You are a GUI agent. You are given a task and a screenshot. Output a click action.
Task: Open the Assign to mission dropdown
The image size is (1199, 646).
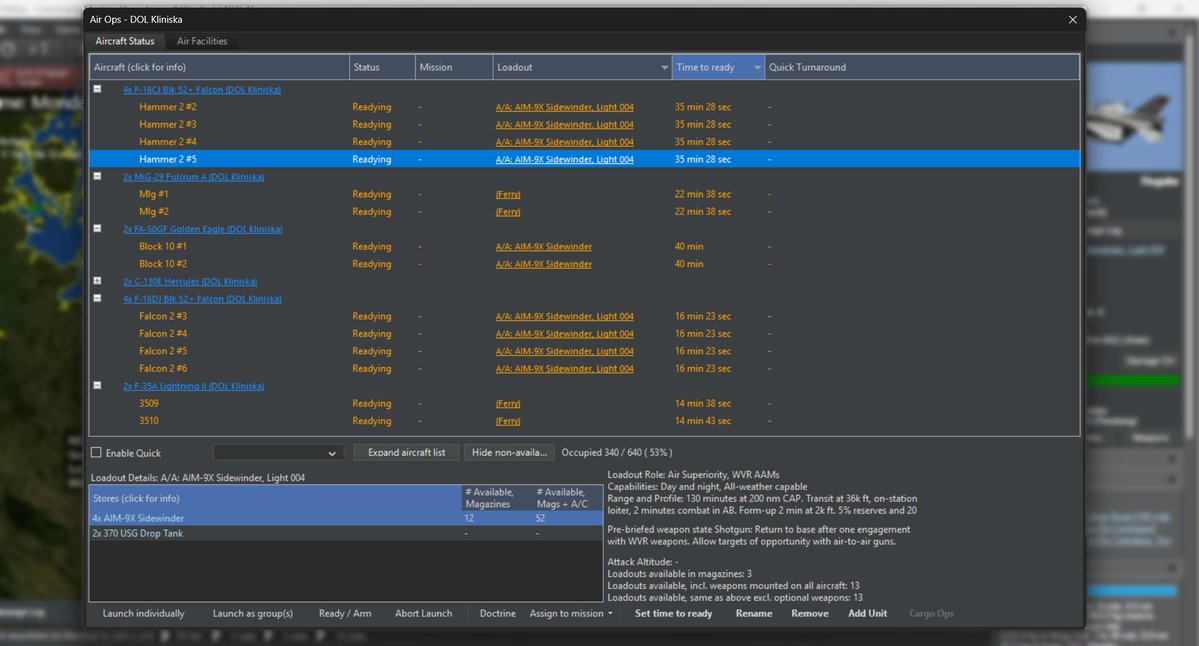pos(570,613)
